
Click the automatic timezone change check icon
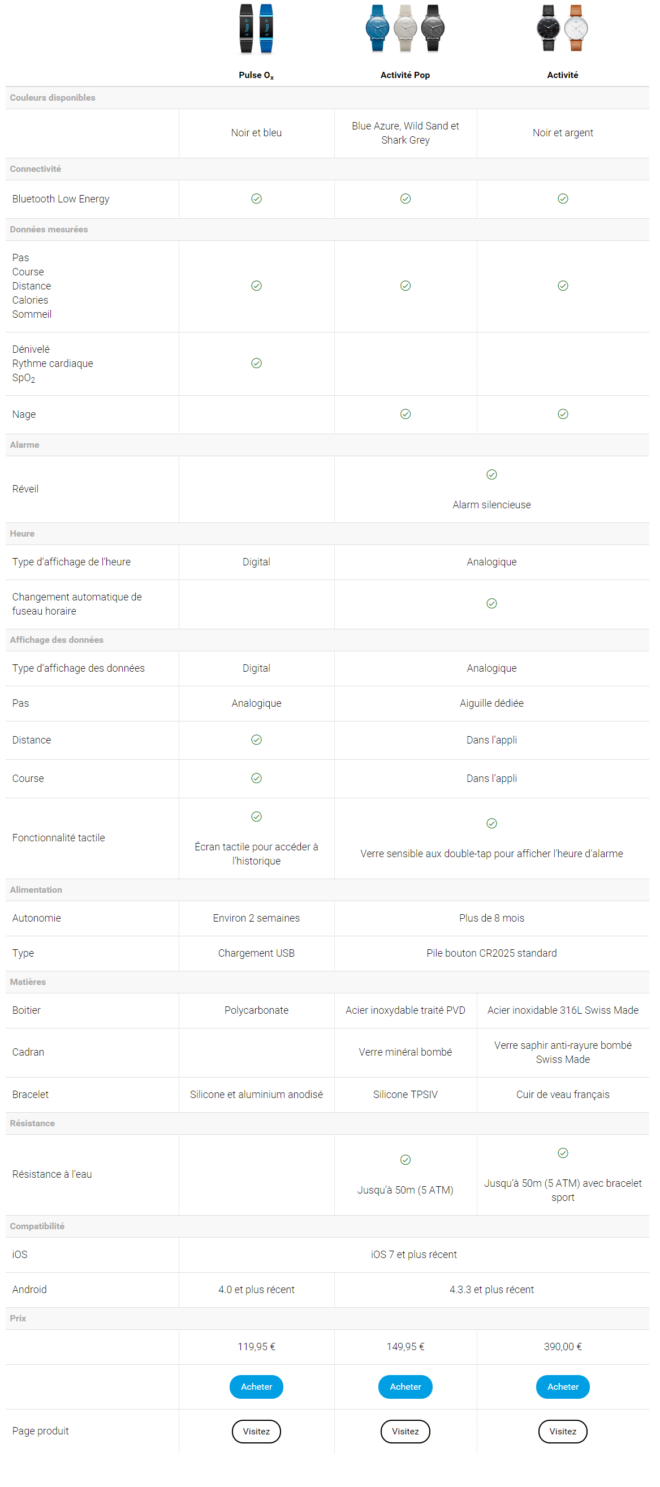point(491,603)
